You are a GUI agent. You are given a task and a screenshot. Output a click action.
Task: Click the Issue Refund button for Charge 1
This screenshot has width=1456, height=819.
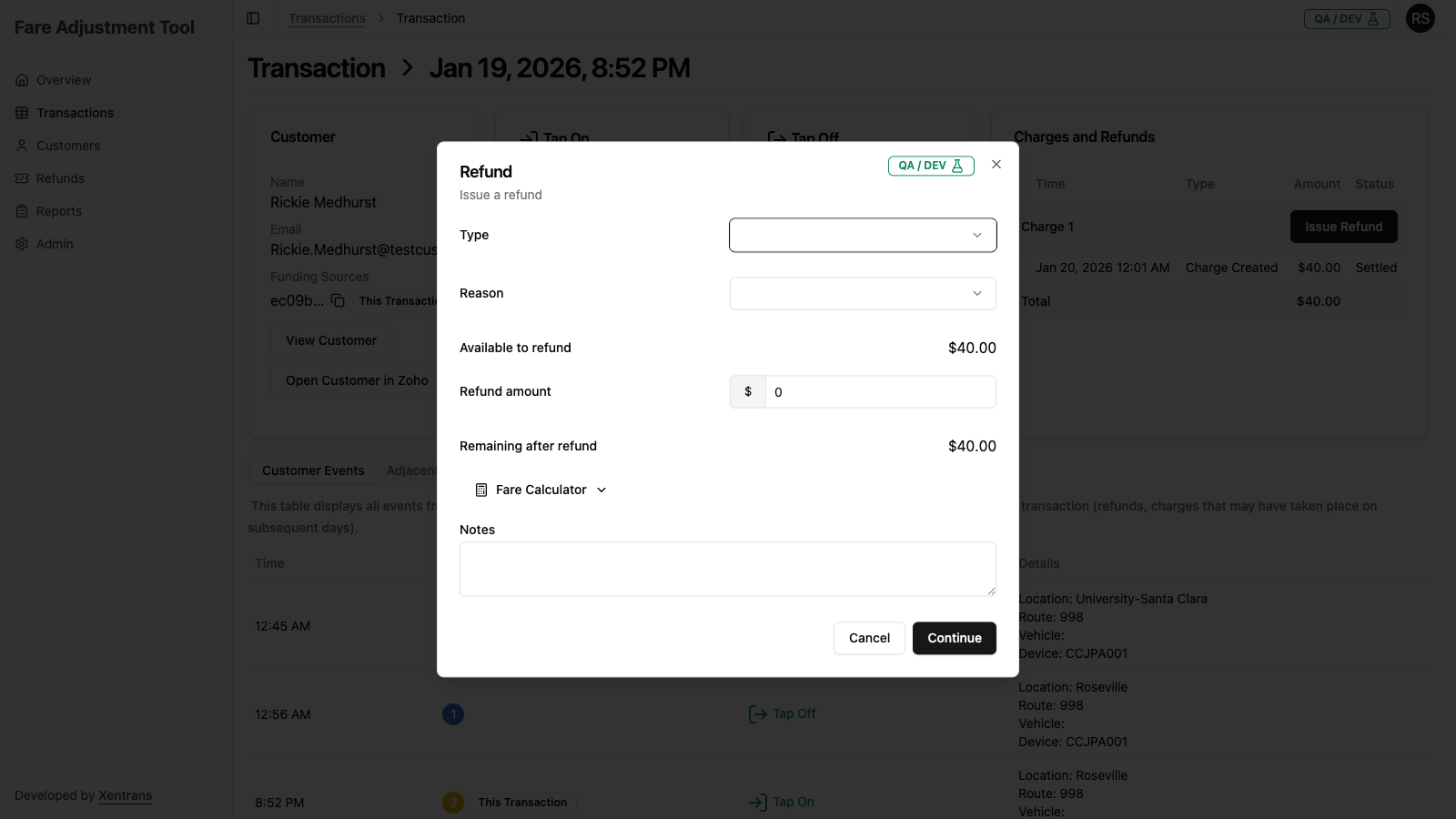[x=1343, y=227]
